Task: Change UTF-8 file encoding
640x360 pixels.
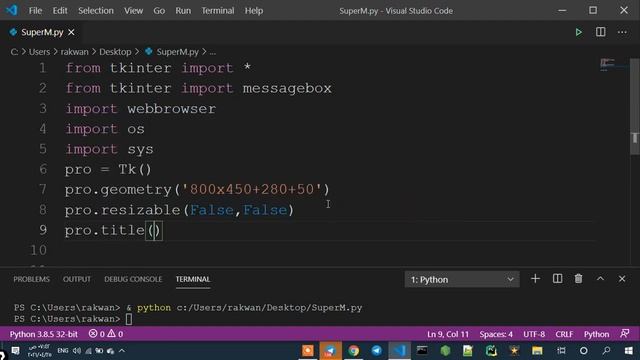Action: [x=534, y=334]
